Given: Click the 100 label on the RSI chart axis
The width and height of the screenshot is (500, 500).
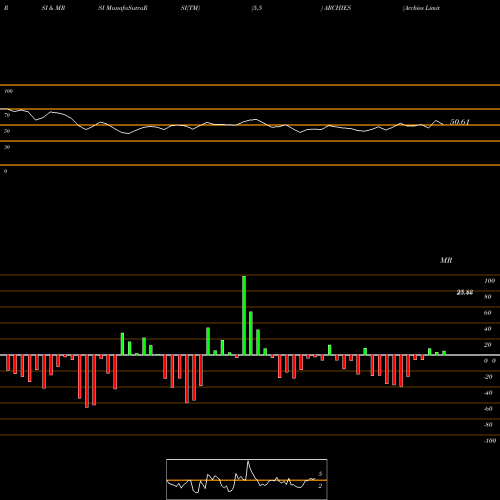Looking at the screenshot, I should click(8, 91).
